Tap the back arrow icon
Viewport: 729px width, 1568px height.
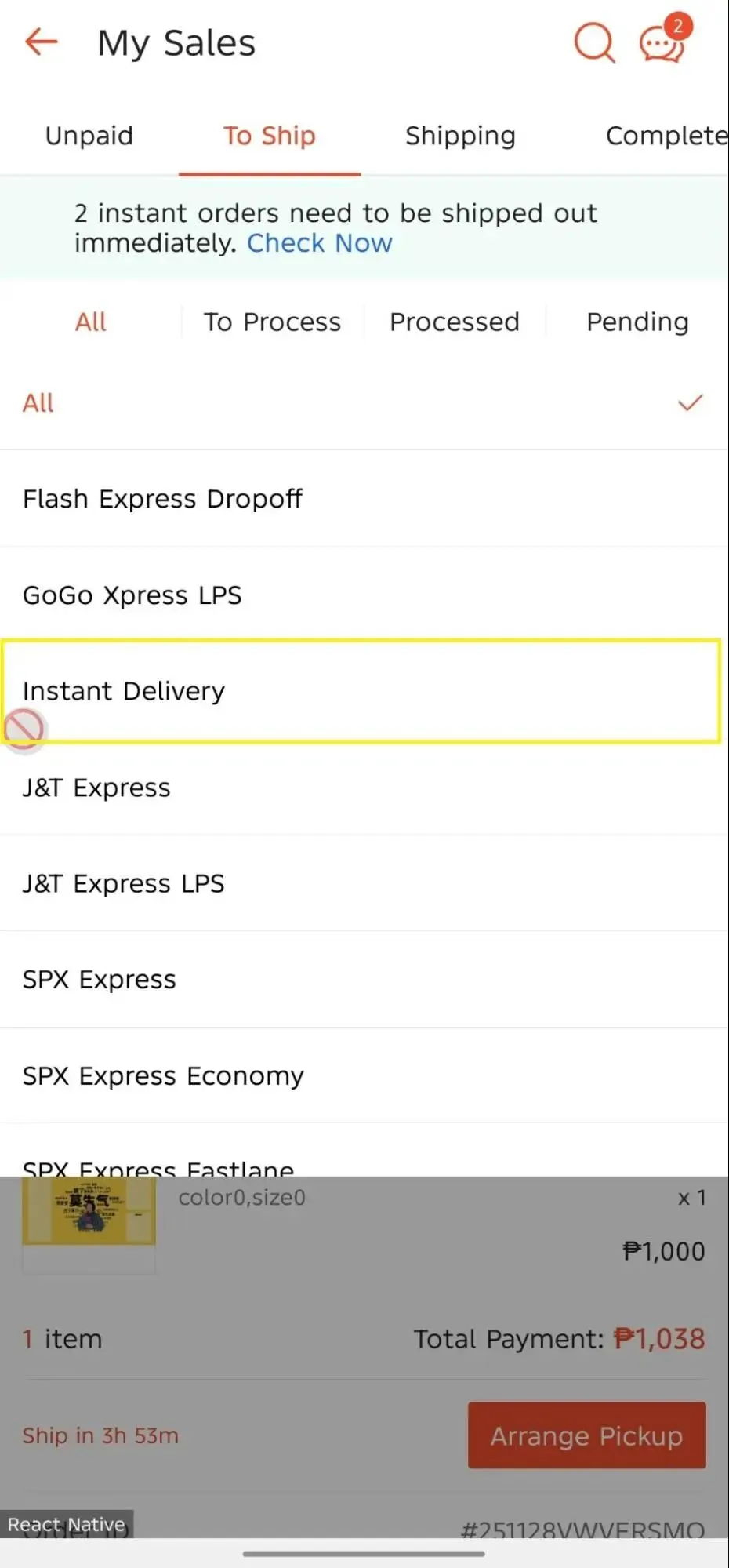click(x=42, y=42)
